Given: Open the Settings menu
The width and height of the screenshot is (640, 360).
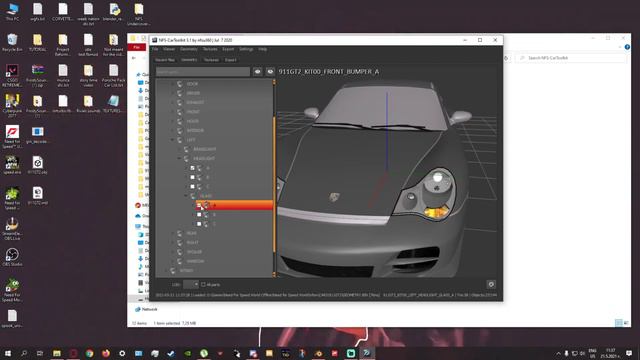Looking at the screenshot, I should click(246, 49).
